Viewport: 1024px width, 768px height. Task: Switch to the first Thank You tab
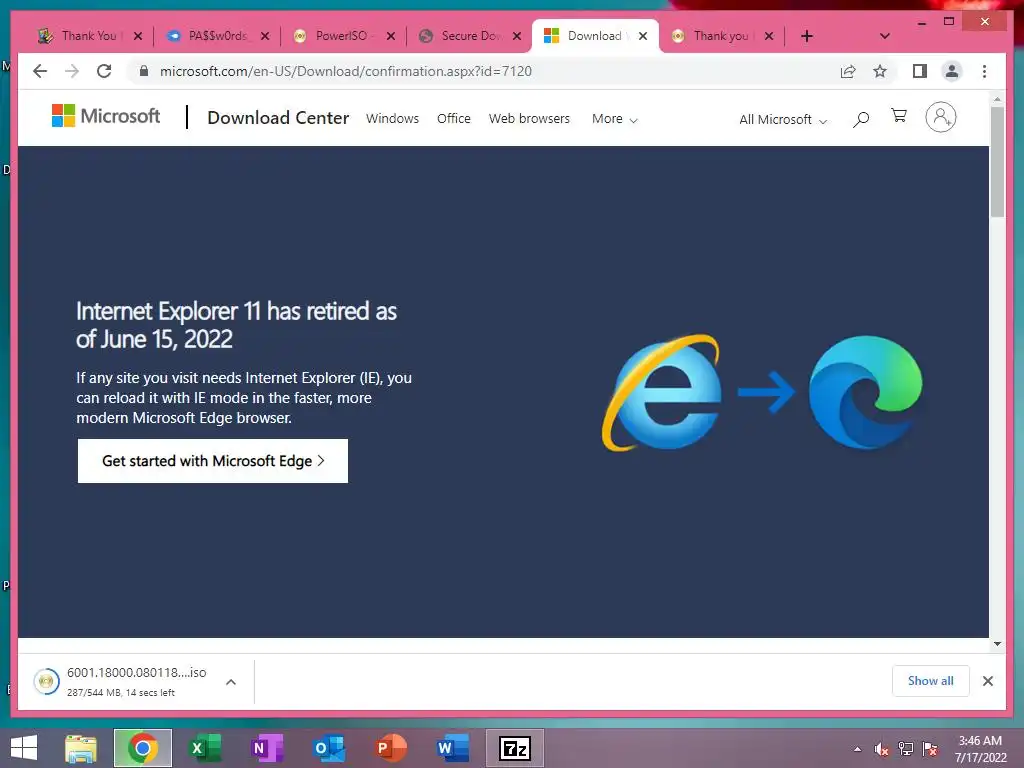(x=79, y=36)
